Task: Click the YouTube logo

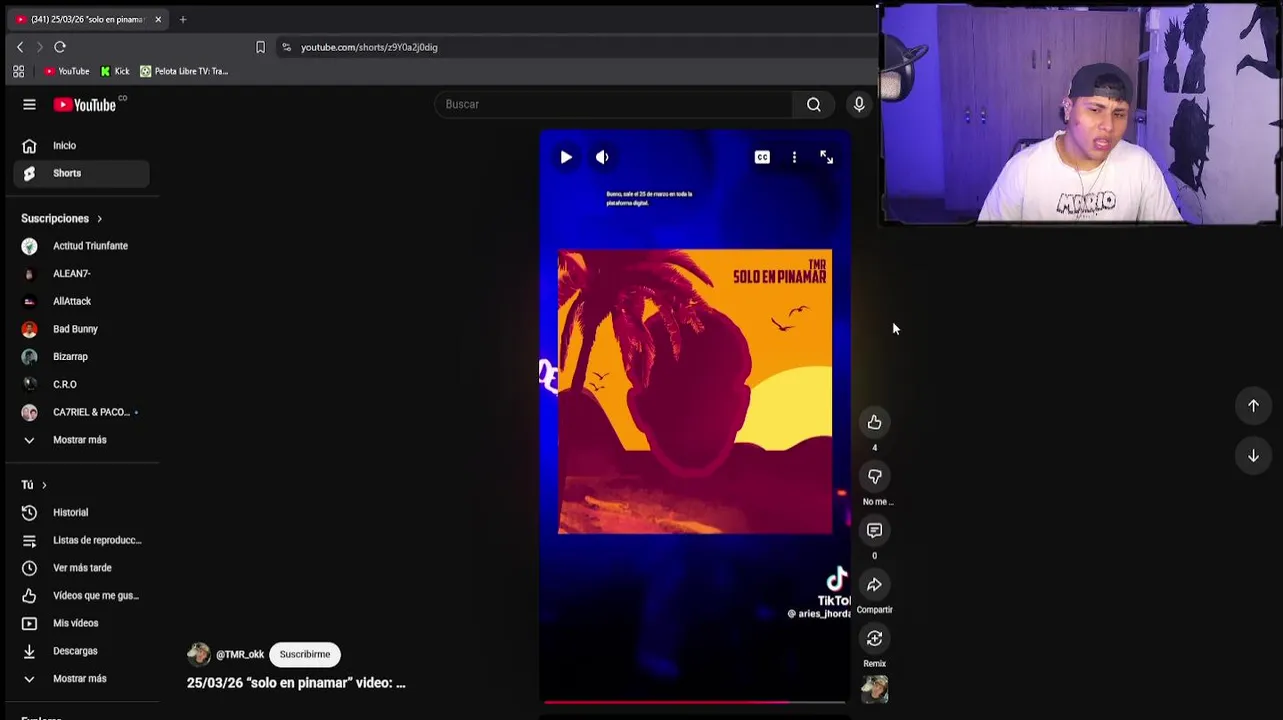Action: pos(85,104)
